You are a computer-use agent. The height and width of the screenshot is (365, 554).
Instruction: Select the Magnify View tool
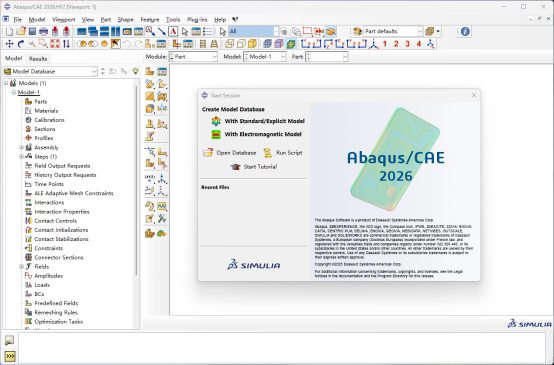pyautogui.click(x=32, y=44)
